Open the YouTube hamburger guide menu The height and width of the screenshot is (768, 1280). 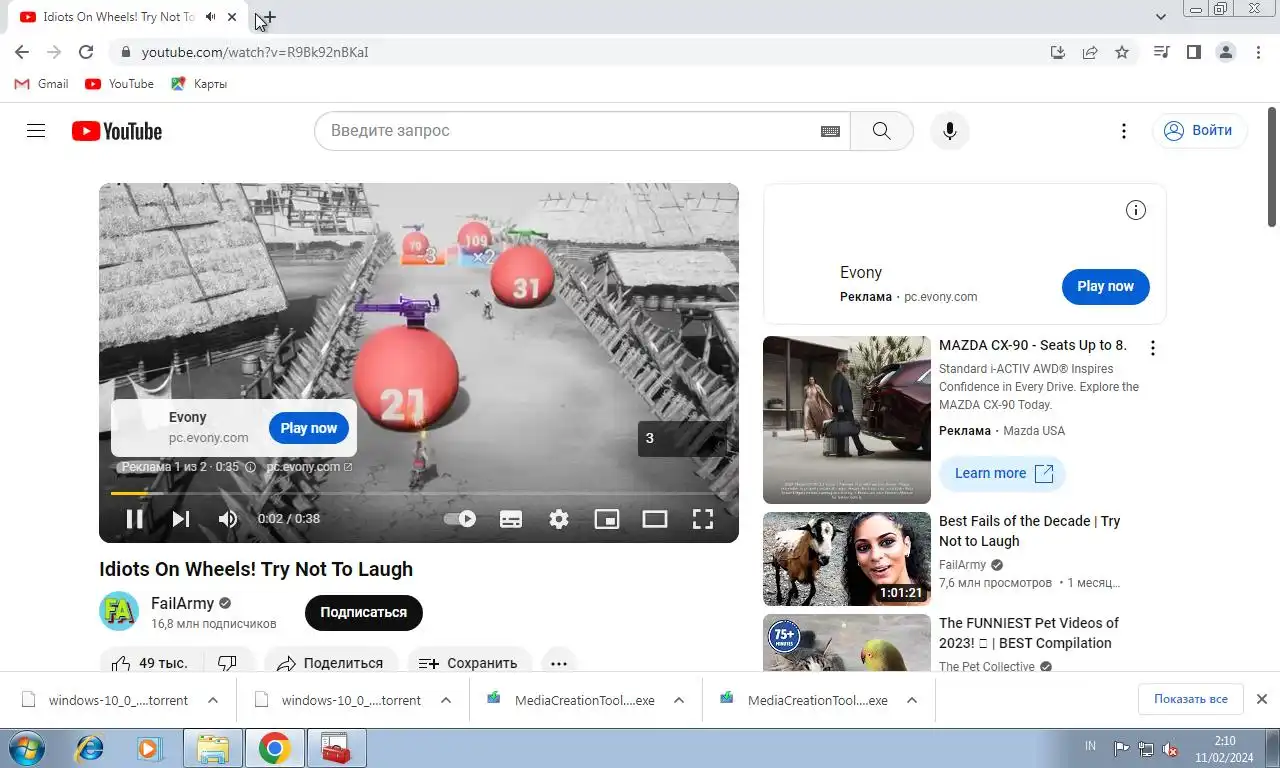tap(36, 131)
